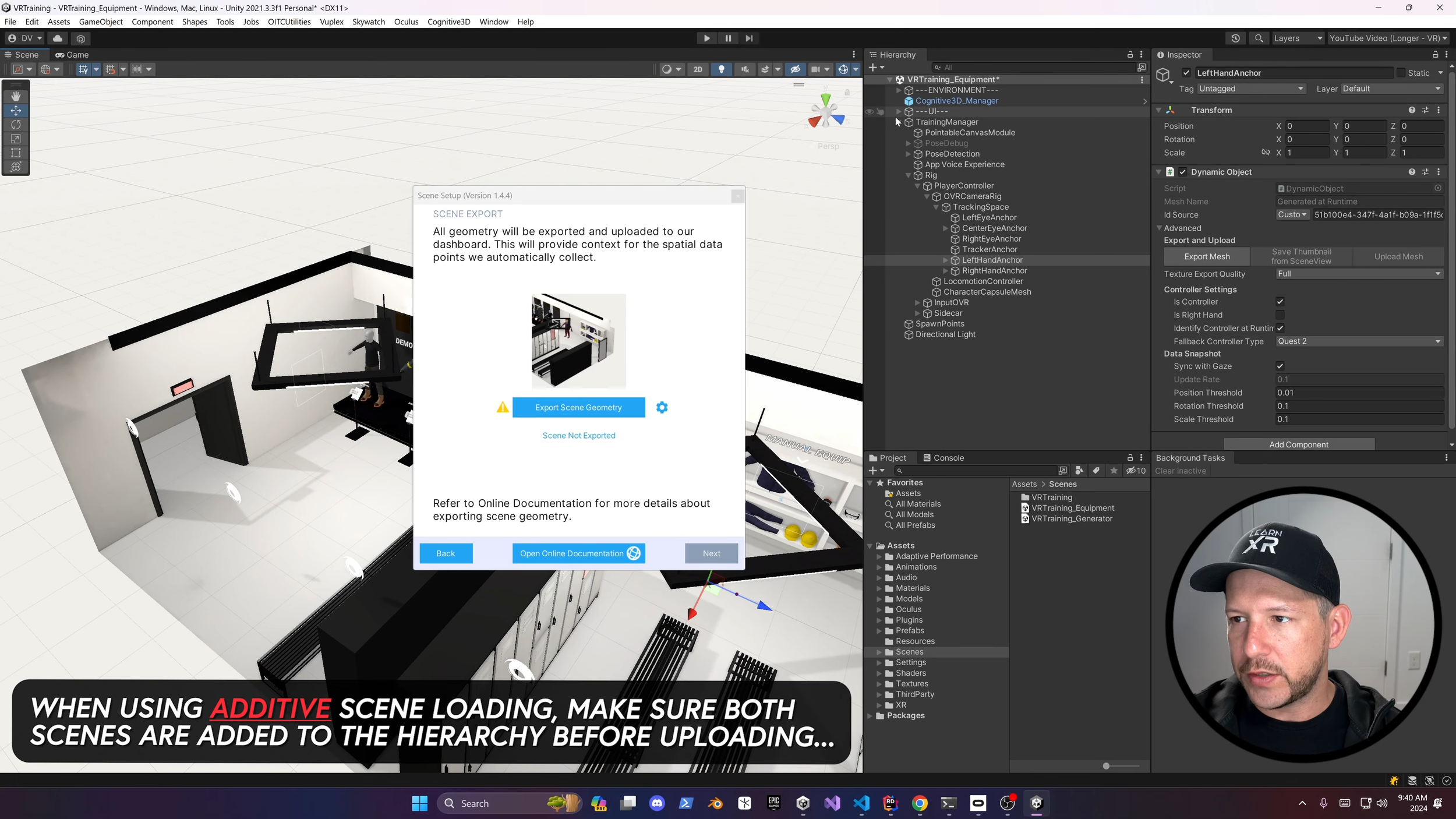
Task: Open the Cognitive3D menu
Action: click(448, 22)
